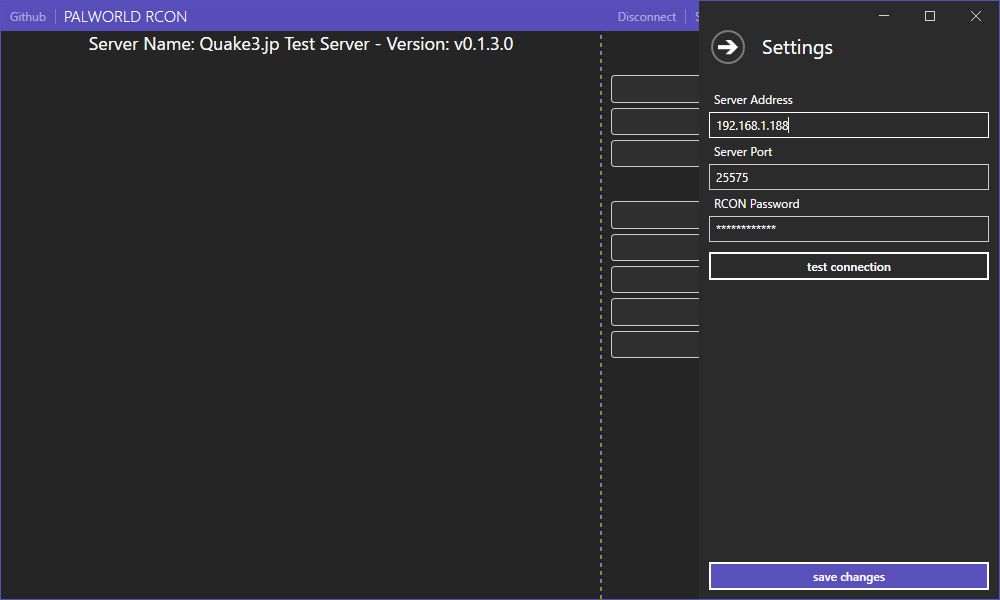Select the RCON Password field
1000x600 pixels.
pos(848,229)
